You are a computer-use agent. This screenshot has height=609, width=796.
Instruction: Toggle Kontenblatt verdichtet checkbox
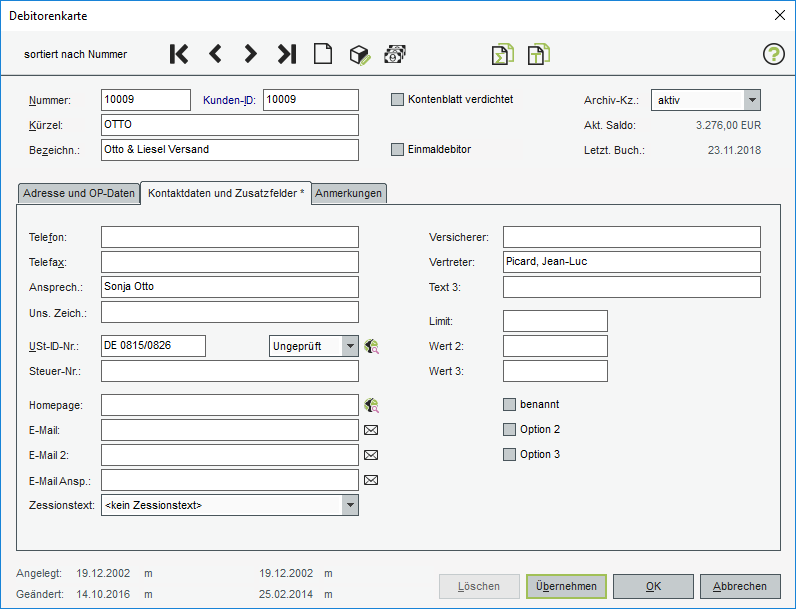click(397, 99)
